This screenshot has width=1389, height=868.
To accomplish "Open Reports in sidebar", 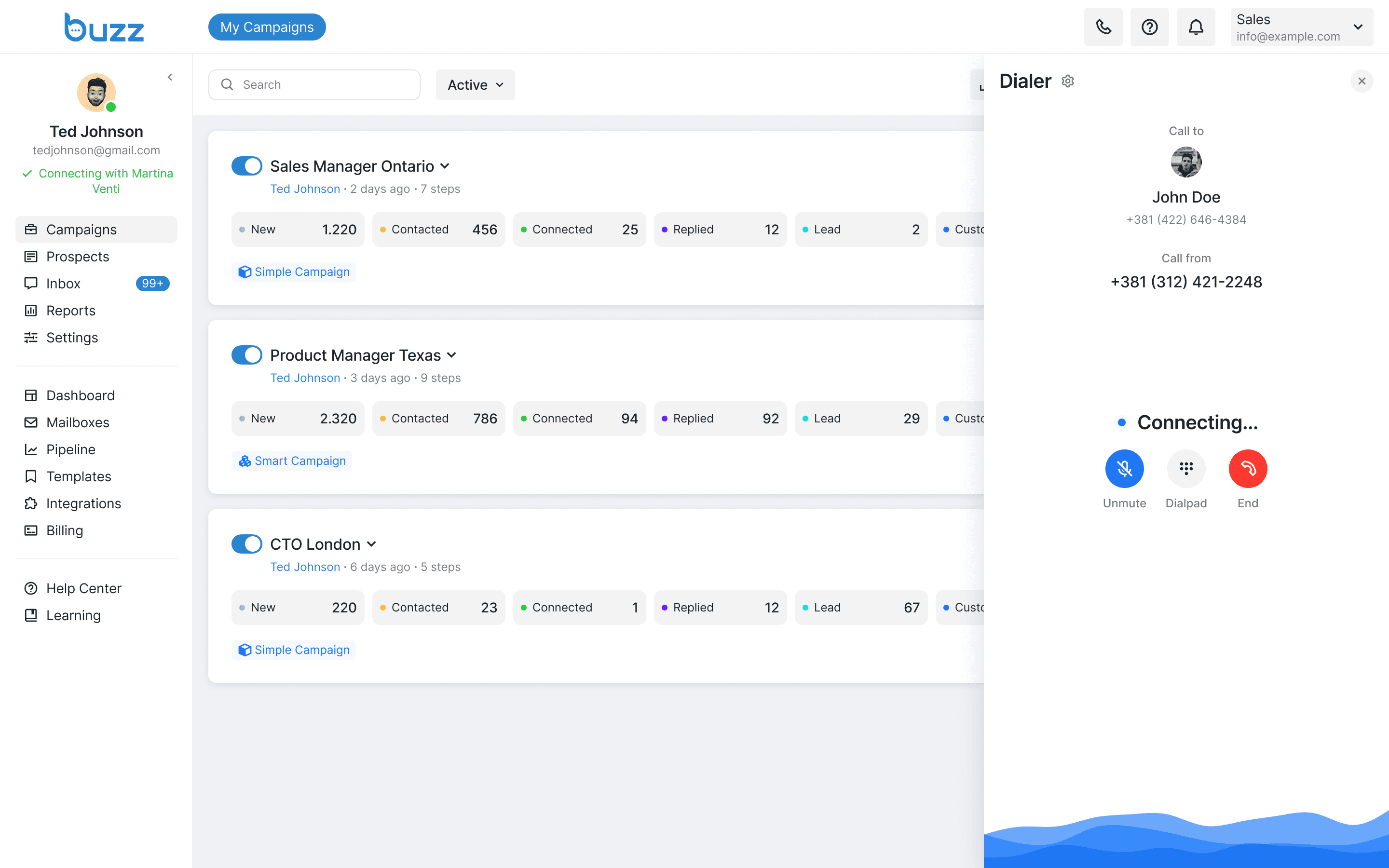I will pyautogui.click(x=96, y=311).
